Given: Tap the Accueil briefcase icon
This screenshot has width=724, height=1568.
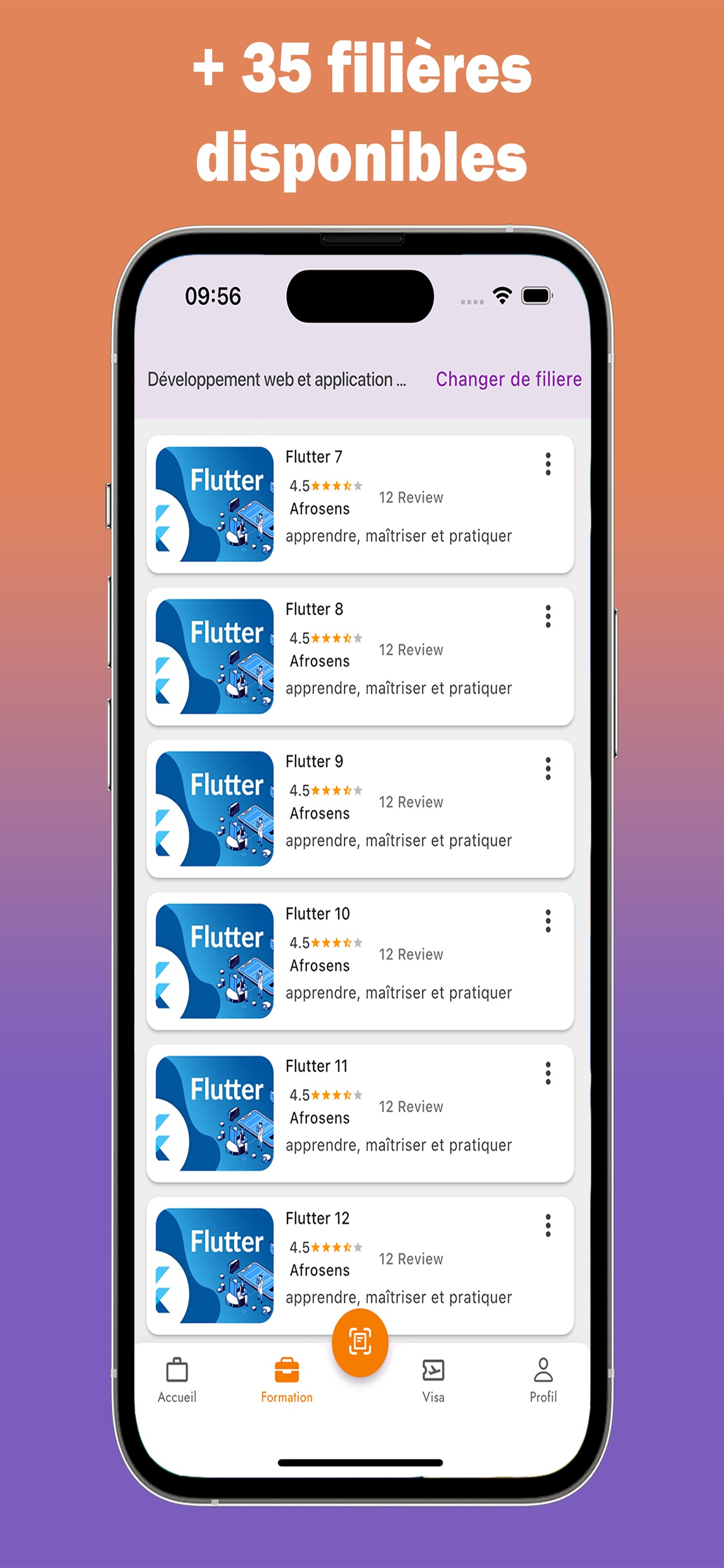Looking at the screenshot, I should point(177,1370).
